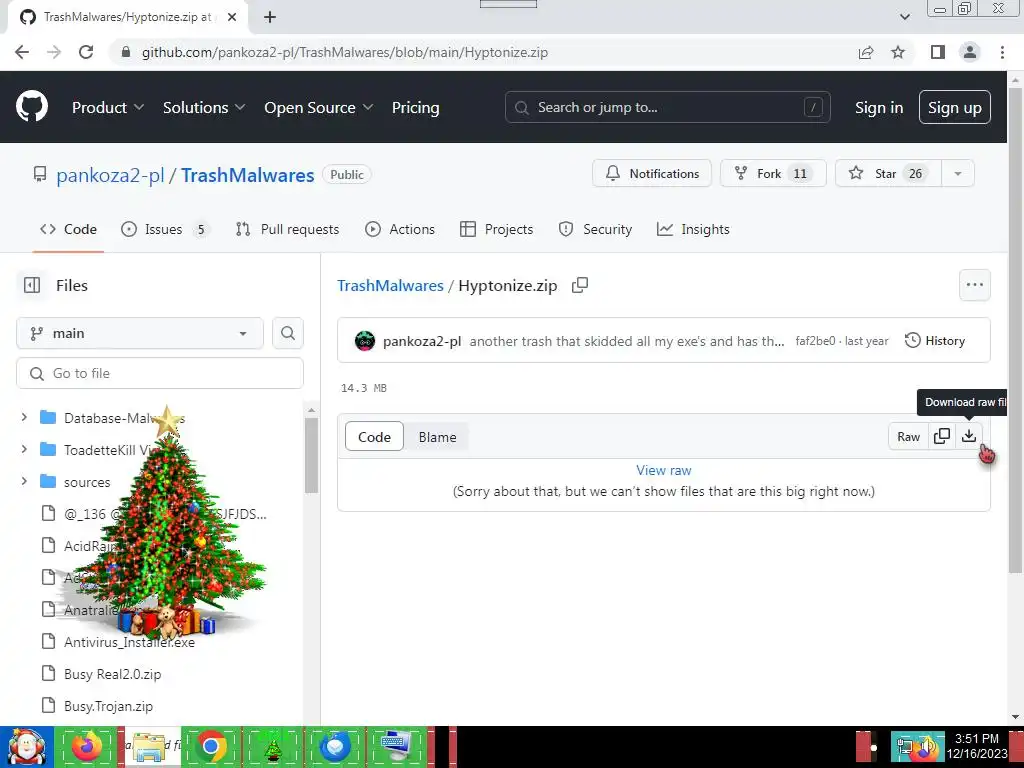
Task: Click the Sign up button
Action: tap(955, 107)
